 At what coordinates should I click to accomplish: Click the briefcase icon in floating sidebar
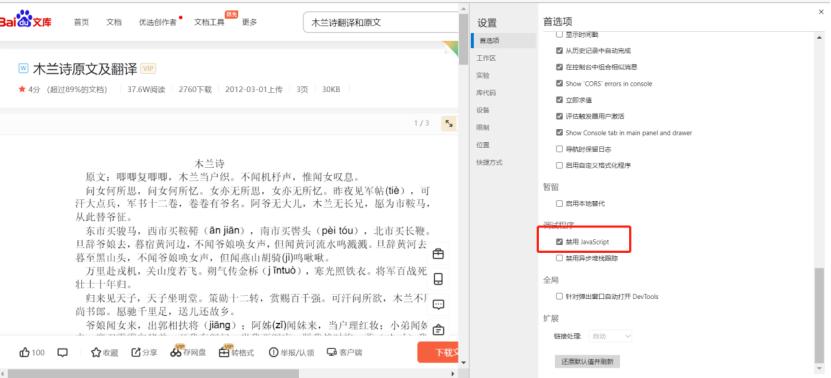[x=438, y=254]
